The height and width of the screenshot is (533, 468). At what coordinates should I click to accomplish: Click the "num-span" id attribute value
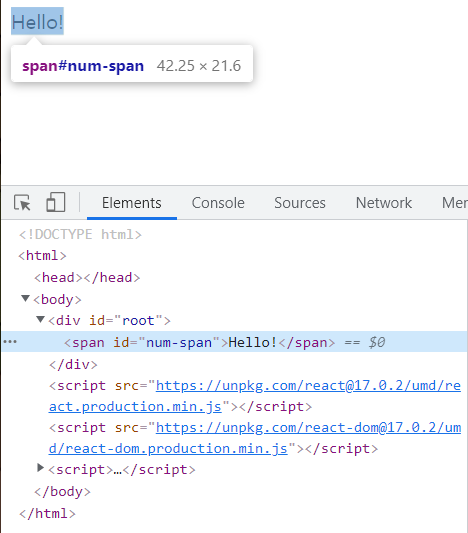click(179, 342)
